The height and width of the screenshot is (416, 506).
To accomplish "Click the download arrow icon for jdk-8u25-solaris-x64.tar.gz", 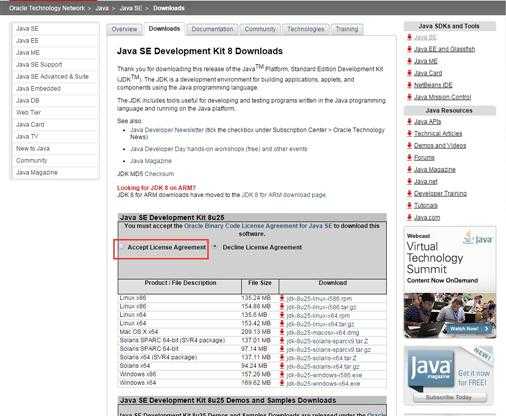I will click(282, 366).
